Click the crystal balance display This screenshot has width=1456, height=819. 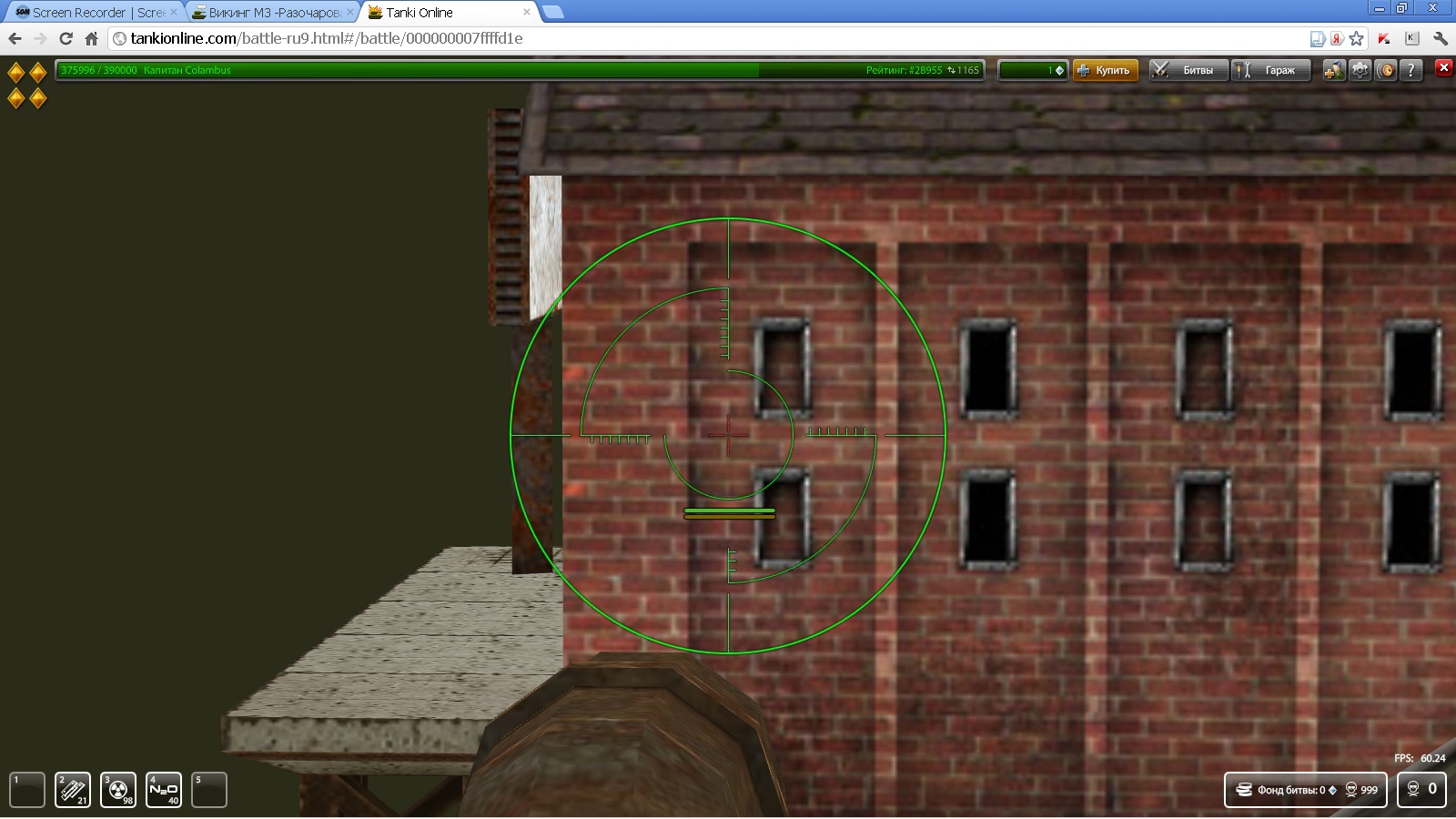(x=1033, y=70)
